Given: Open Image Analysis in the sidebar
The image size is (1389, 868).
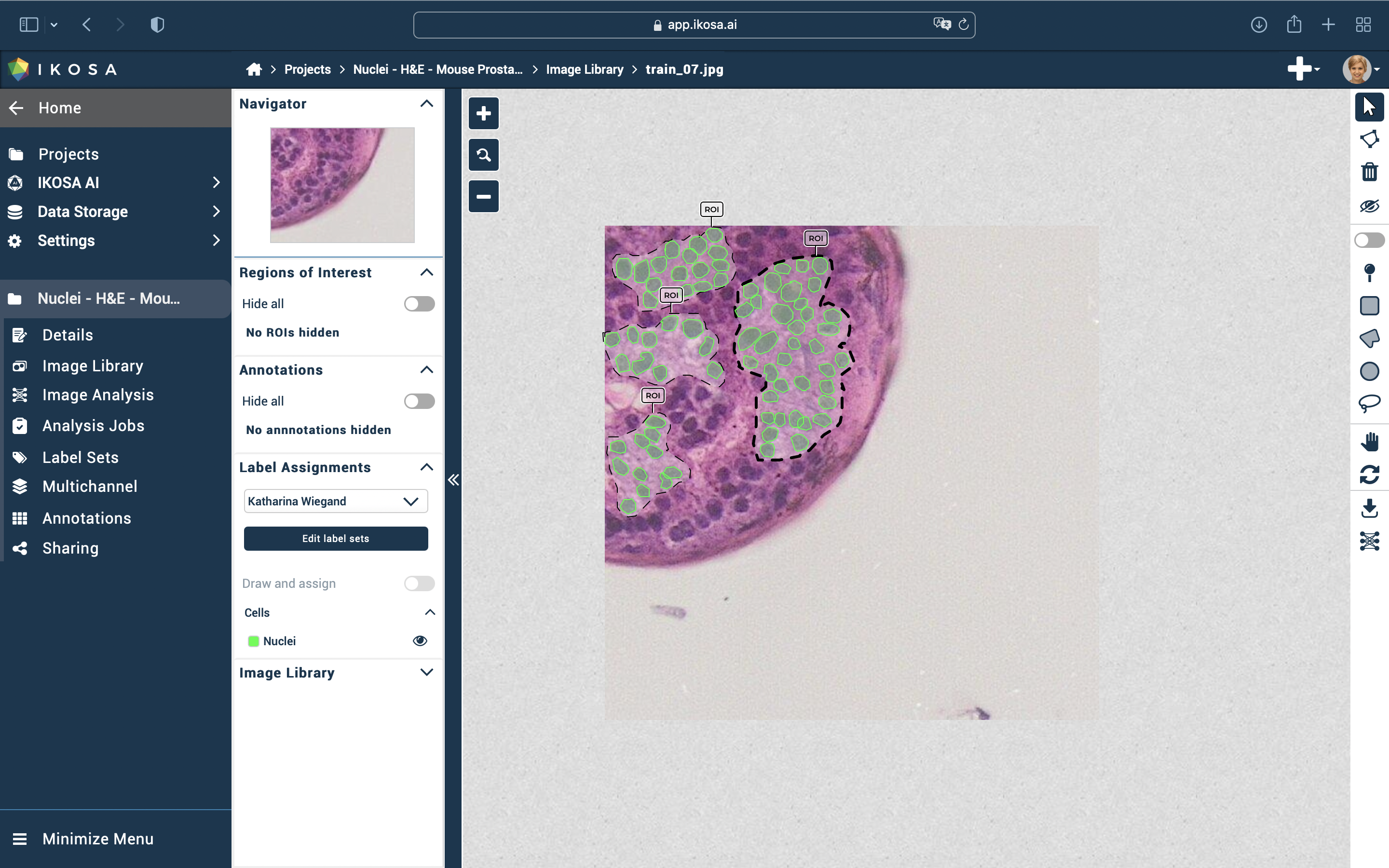Looking at the screenshot, I should pyautogui.click(x=97, y=395).
